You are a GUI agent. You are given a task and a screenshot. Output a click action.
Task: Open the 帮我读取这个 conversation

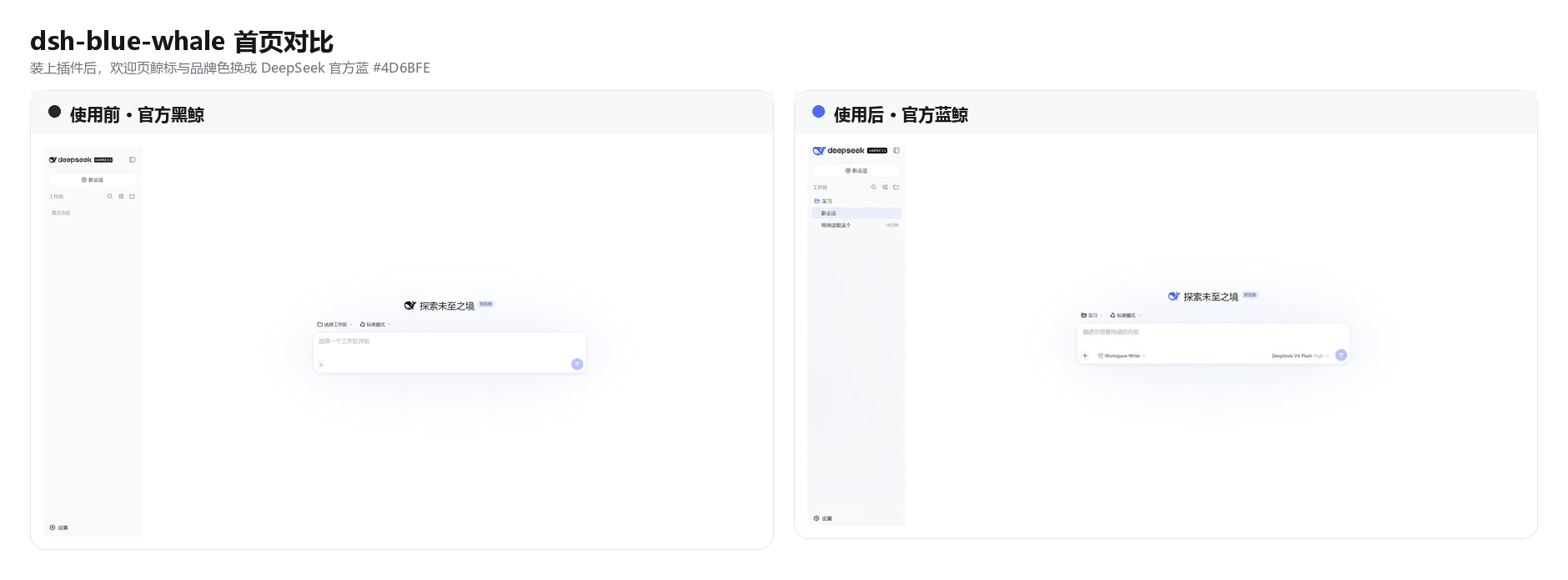[x=857, y=225]
